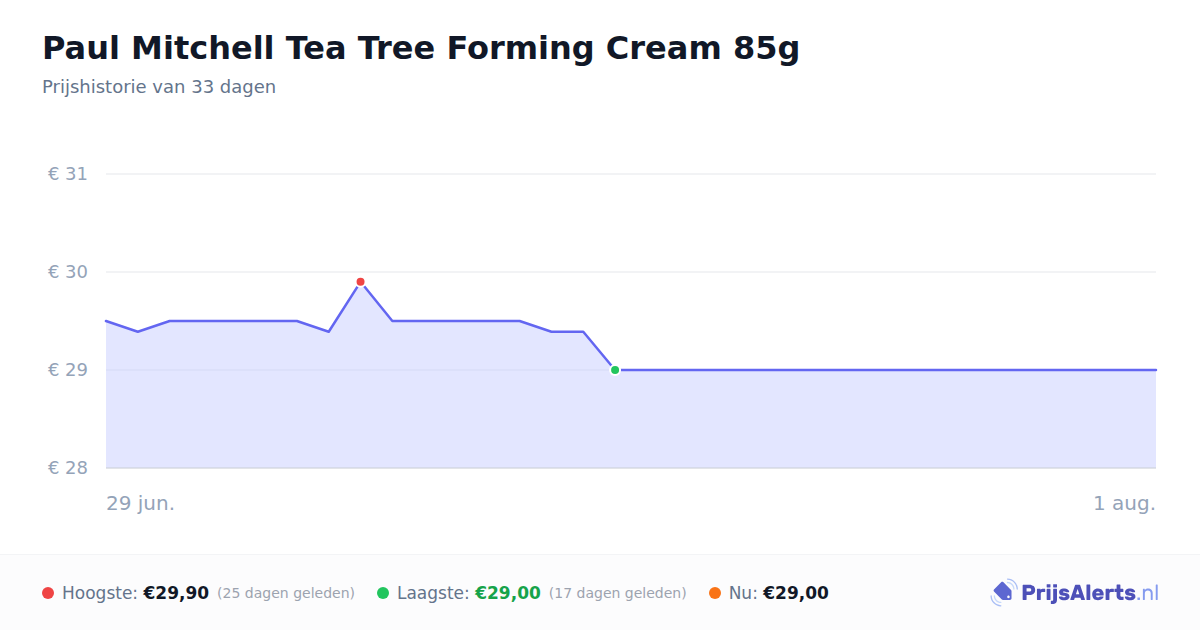This screenshot has width=1200, height=630.
Task: Click the 1 aug. end date label
Action: 1125,503
